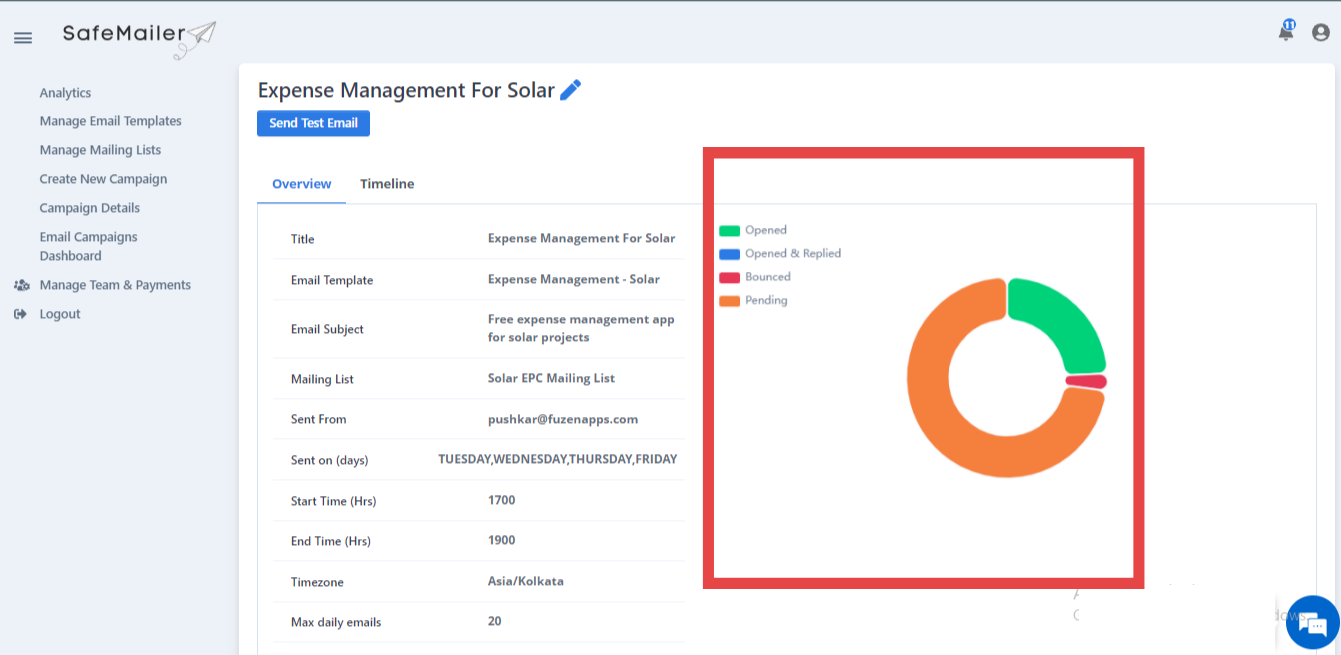
Task: Open Manage Email Templates
Action: click(x=110, y=120)
